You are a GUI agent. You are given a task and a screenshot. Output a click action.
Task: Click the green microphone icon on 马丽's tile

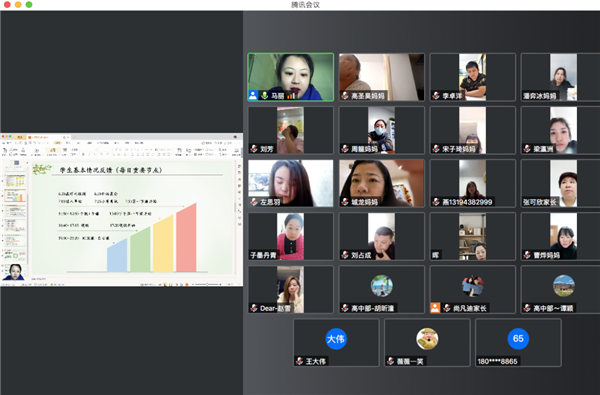pyautogui.click(x=264, y=95)
